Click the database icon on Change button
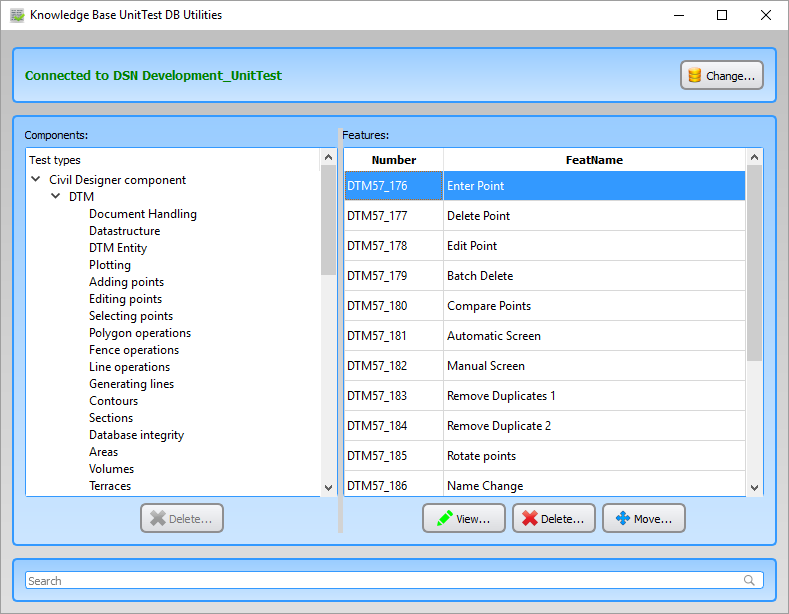This screenshot has width=789, height=614. coord(694,75)
